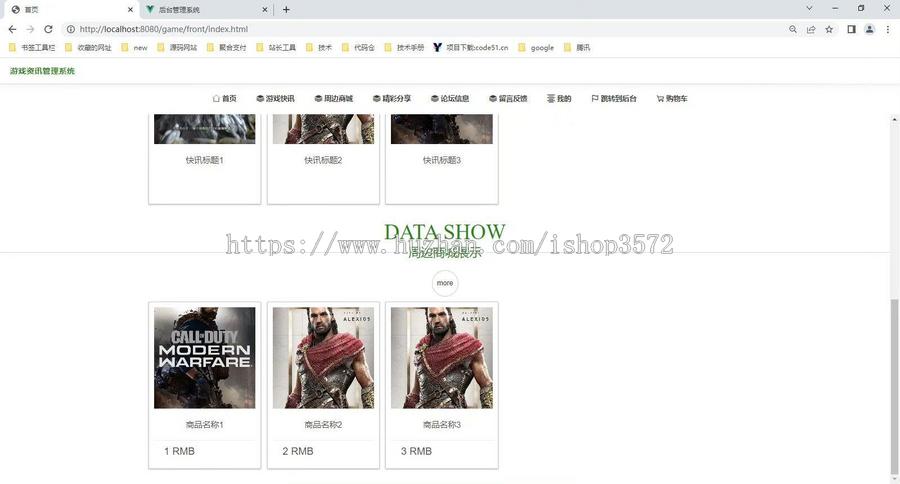Expand the tab search chevron
The image size is (900, 484).
[809, 9]
